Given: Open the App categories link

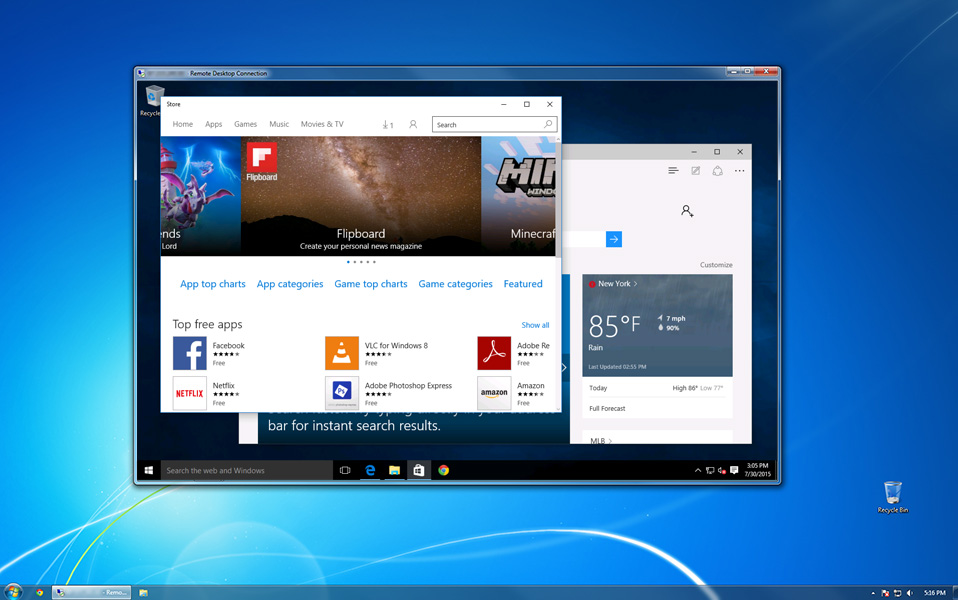Looking at the screenshot, I should pyautogui.click(x=290, y=284).
